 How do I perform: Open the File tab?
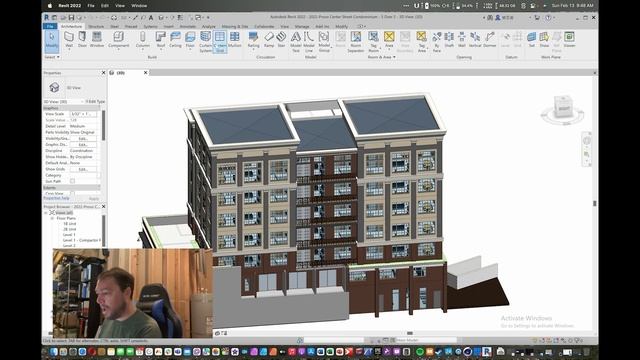[x=50, y=27]
